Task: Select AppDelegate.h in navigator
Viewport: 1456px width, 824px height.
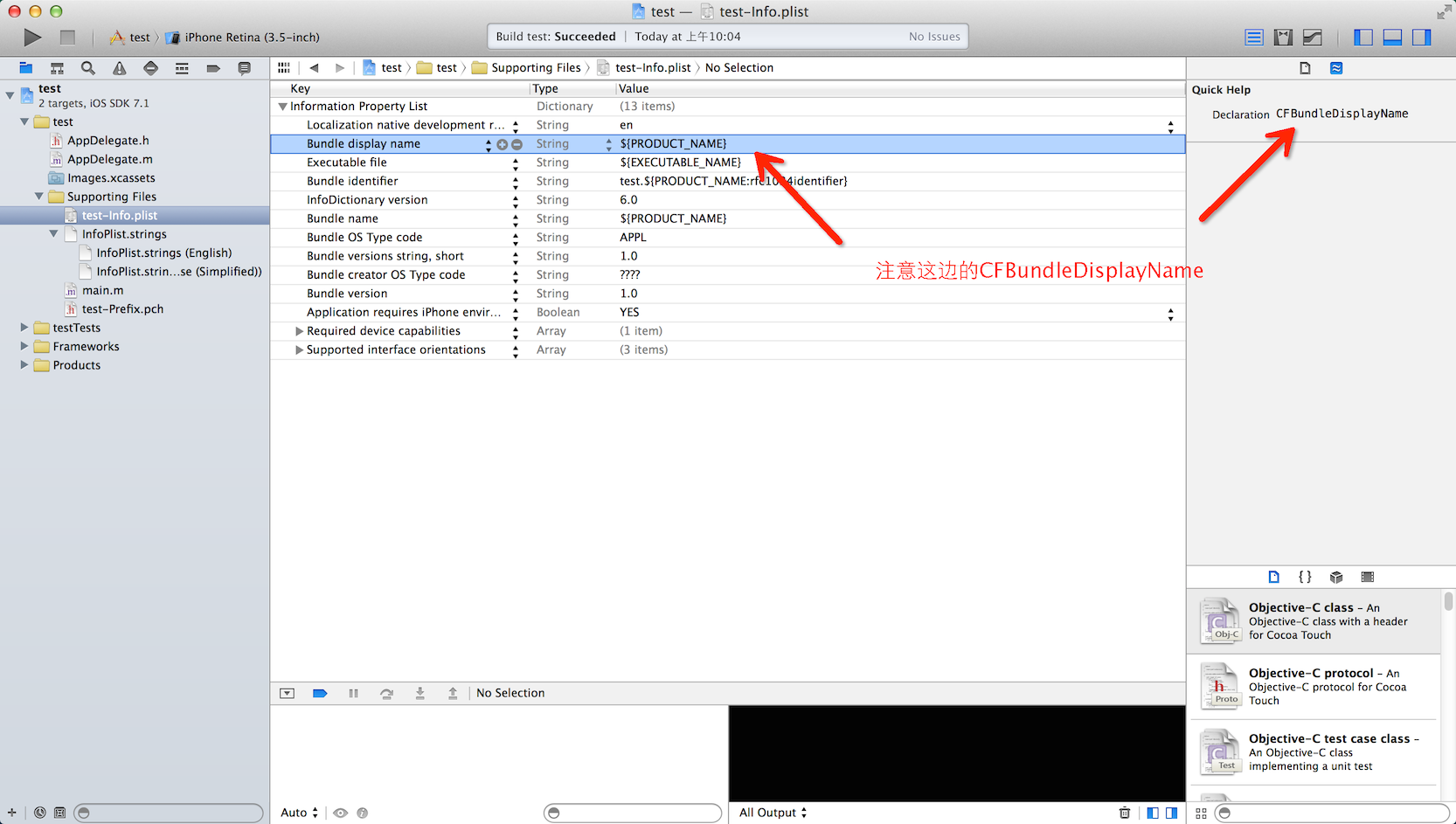Action: coord(108,141)
